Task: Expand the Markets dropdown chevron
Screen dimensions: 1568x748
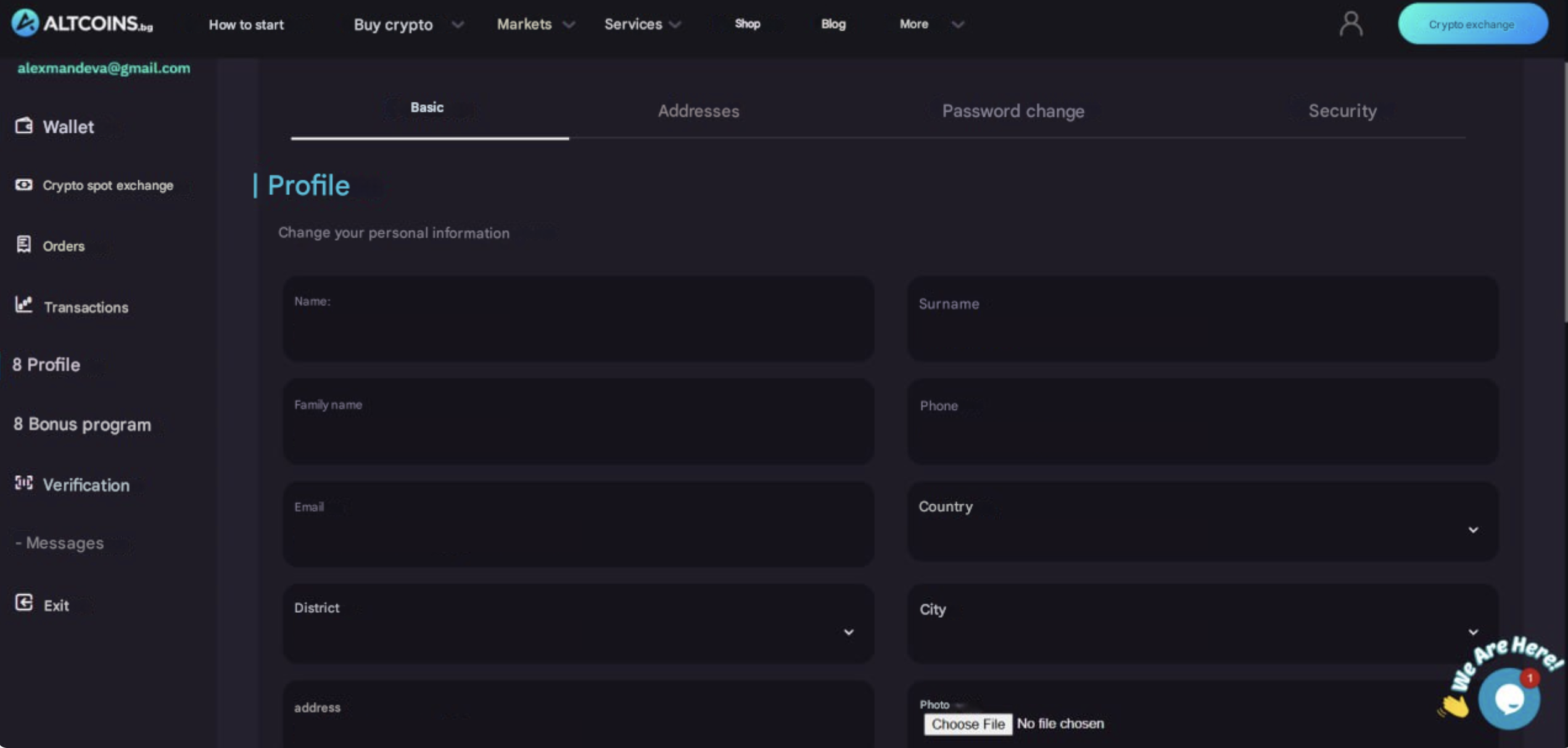Action: pyautogui.click(x=569, y=25)
